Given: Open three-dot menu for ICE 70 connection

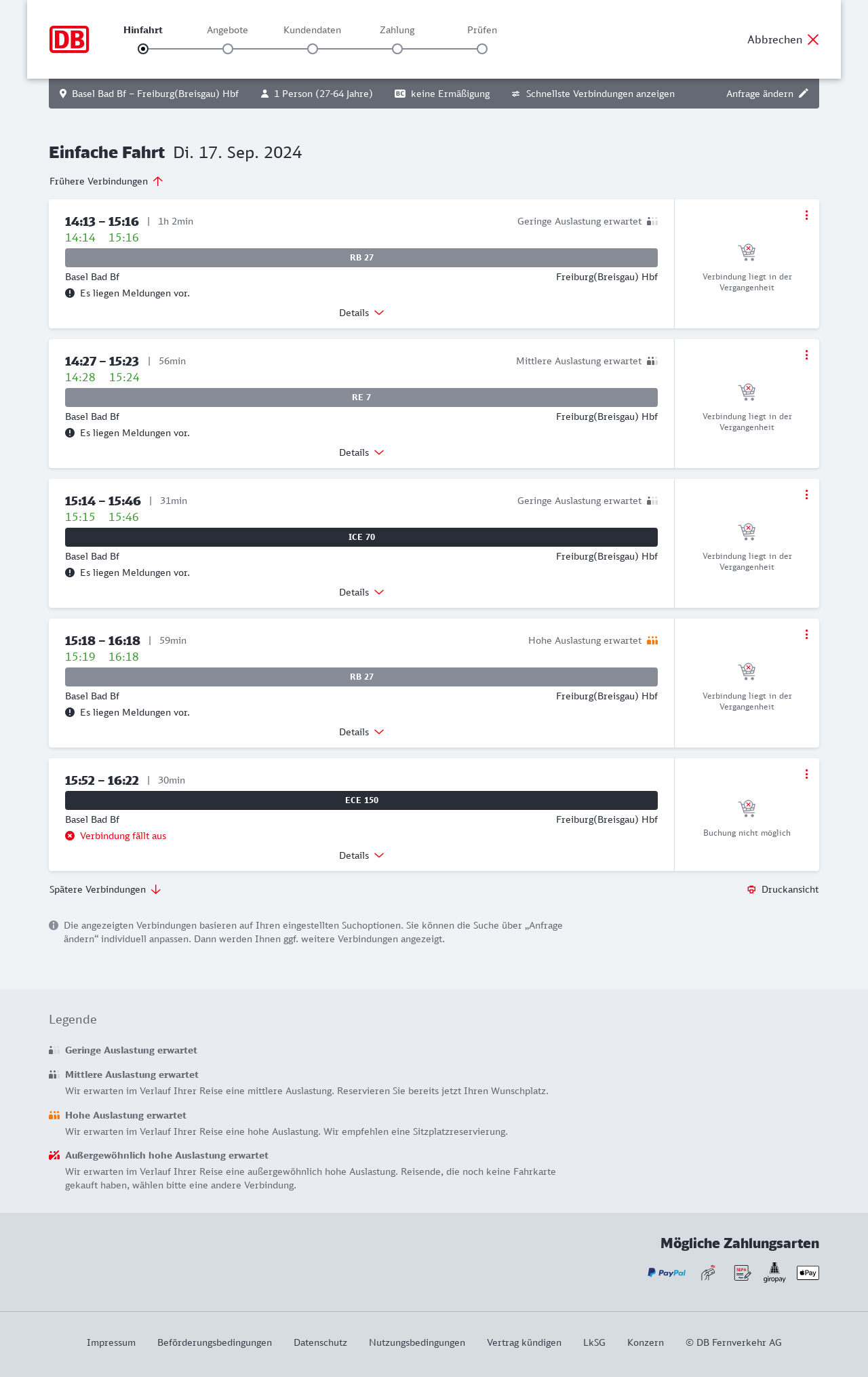Looking at the screenshot, I should [x=806, y=494].
